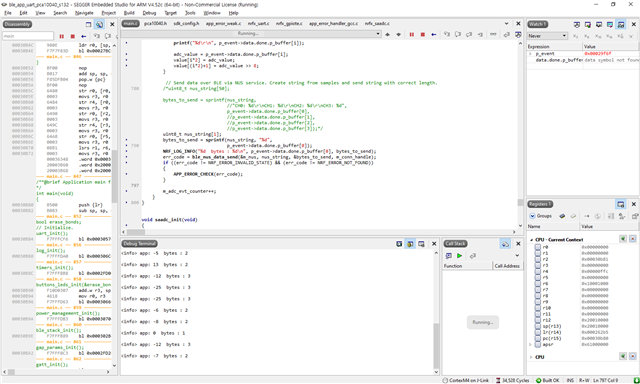Click the Expression column header
The width and height of the screenshot is (640, 384).
[554, 47]
